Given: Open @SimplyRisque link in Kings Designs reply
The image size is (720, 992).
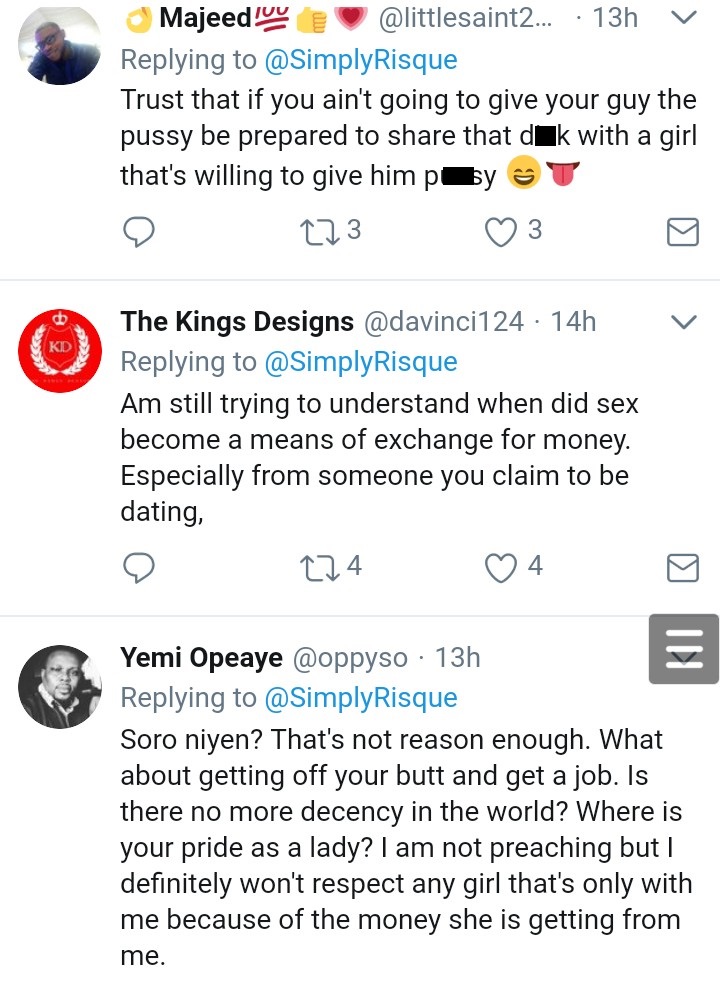Looking at the screenshot, I should 360,362.
